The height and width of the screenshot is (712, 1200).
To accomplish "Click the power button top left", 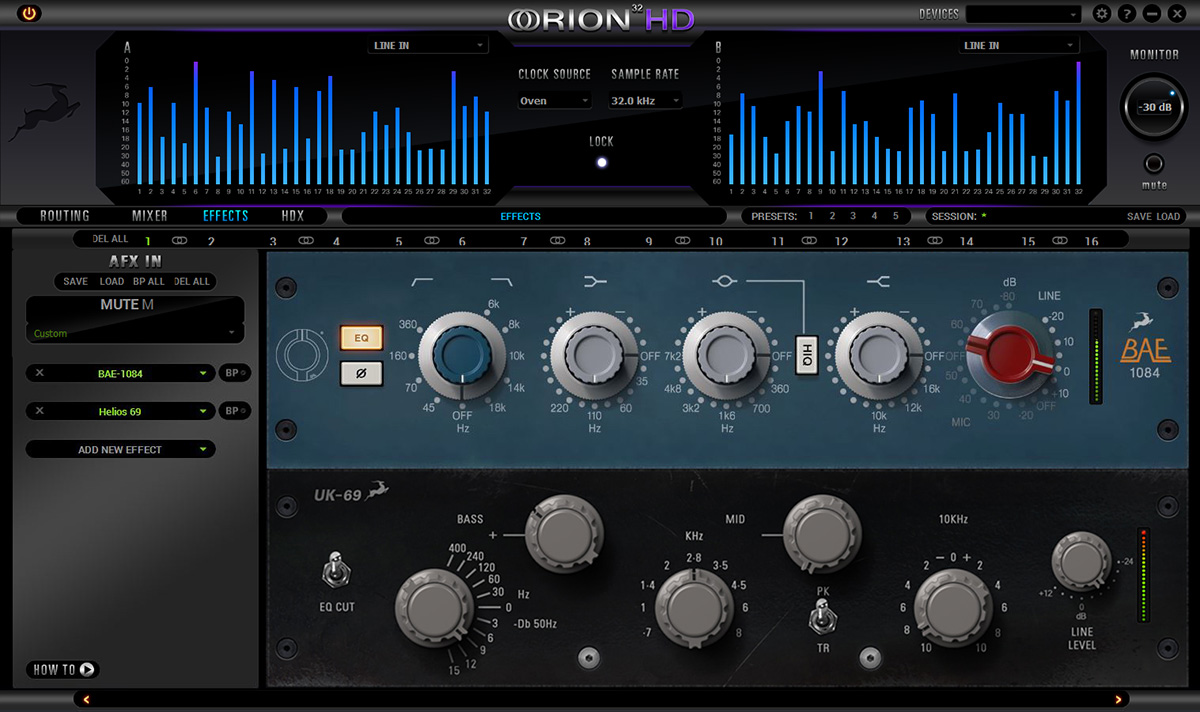I will [28, 14].
